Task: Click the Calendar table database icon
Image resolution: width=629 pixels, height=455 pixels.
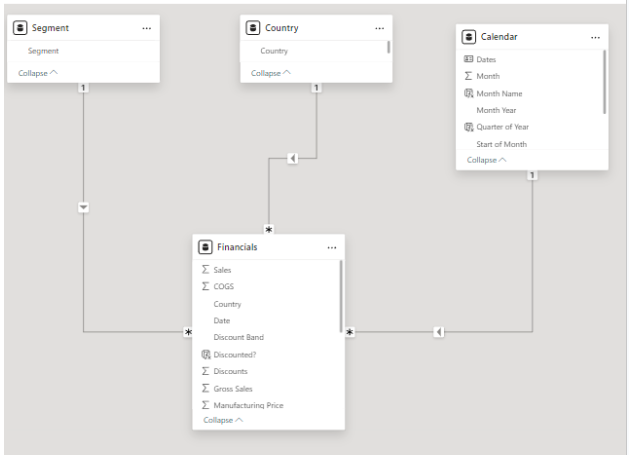Action: (469, 37)
